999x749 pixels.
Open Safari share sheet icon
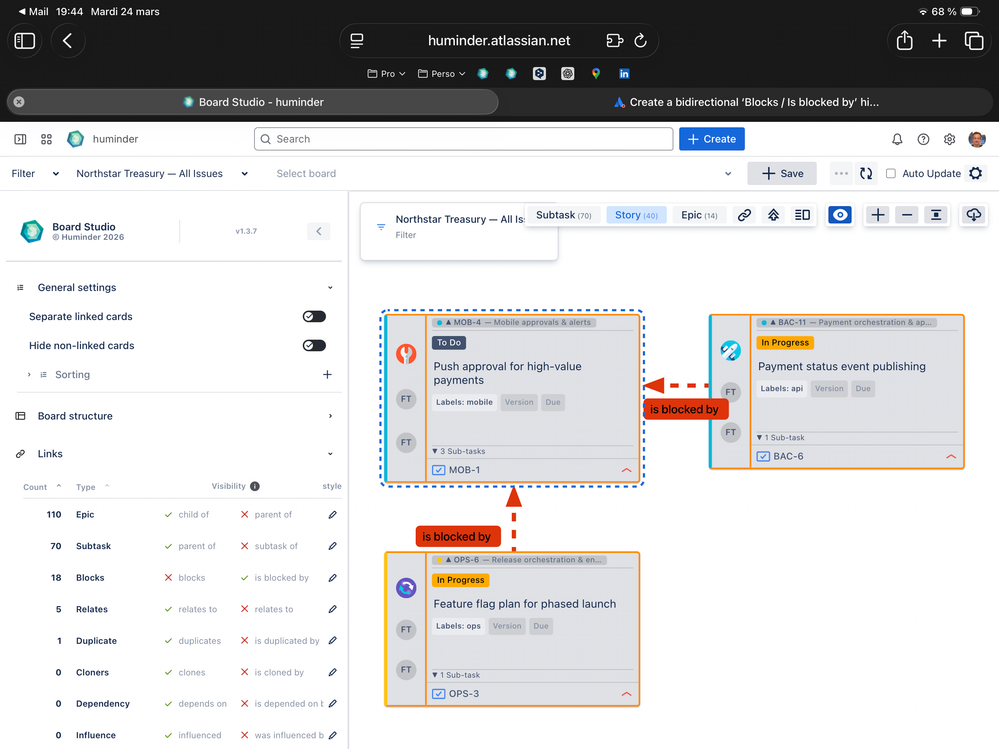pyautogui.click(x=904, y=41)
